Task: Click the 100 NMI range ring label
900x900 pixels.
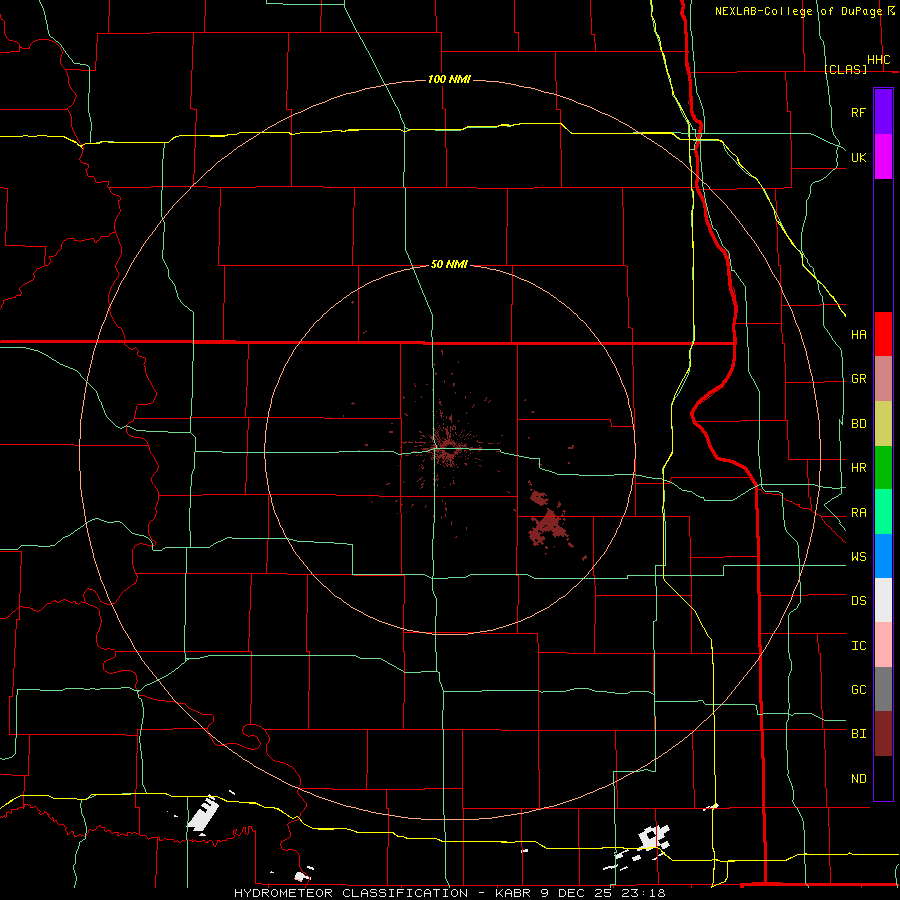Action: tap(449, 79)
